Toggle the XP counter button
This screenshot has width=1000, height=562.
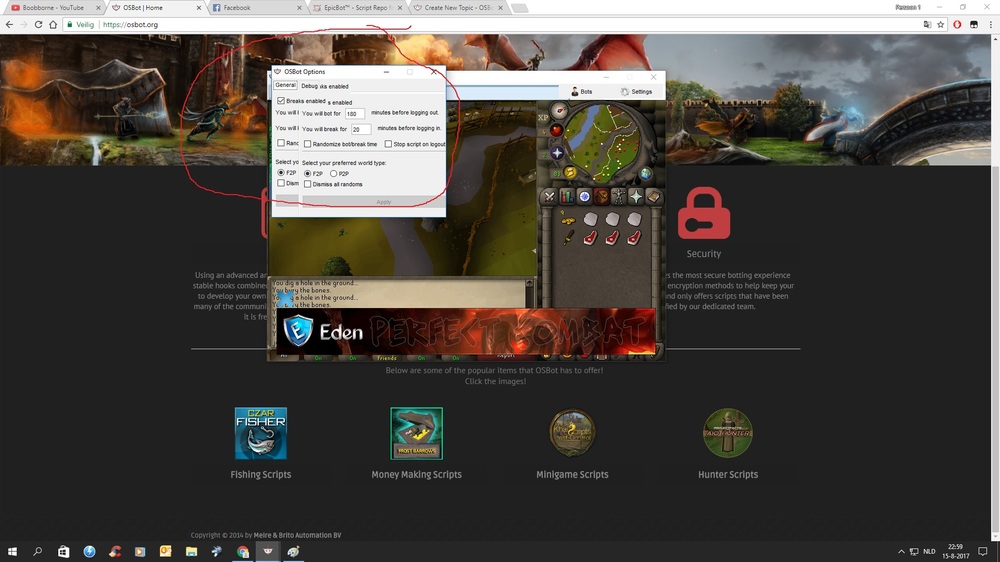[543, 118]
